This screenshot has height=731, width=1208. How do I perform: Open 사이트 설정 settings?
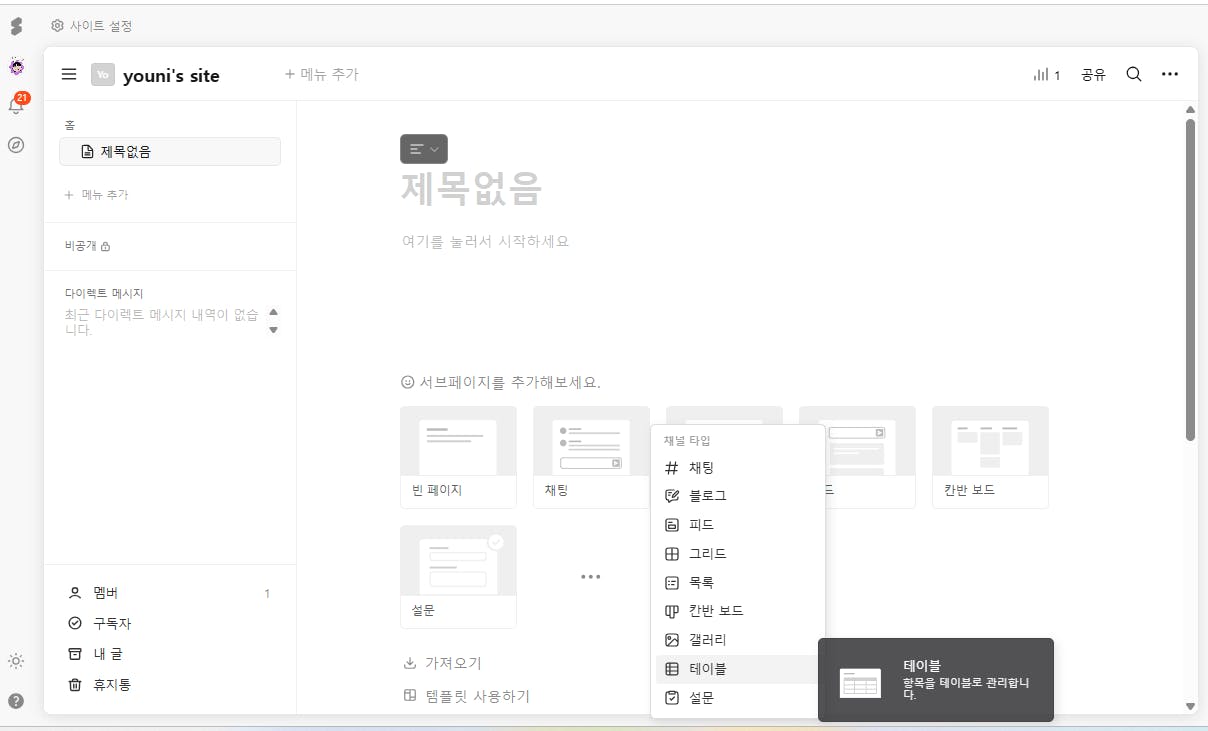click(x=91, y=26)
